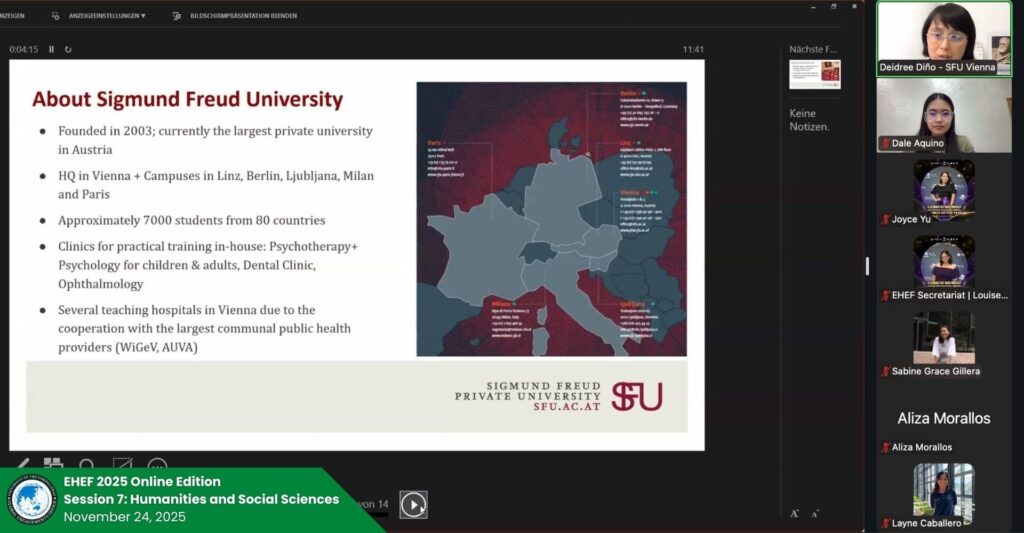Reset the presentation timer
Viewport: 1024px width, 533px height.
click(68, 49)
